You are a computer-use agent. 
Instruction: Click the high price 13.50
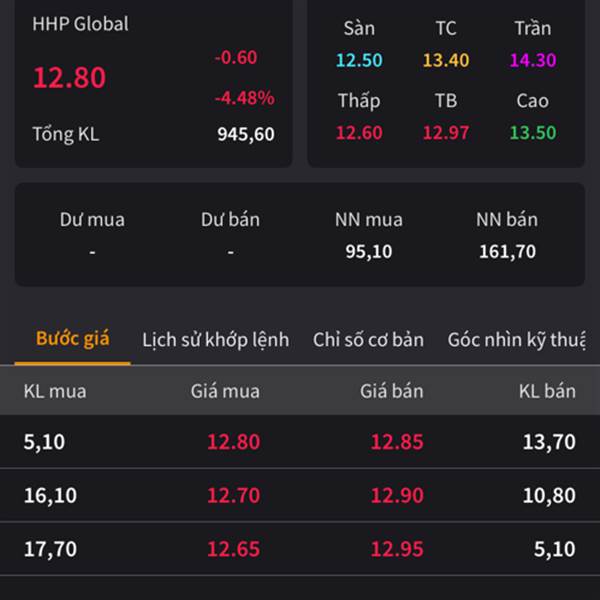[532, 133]
